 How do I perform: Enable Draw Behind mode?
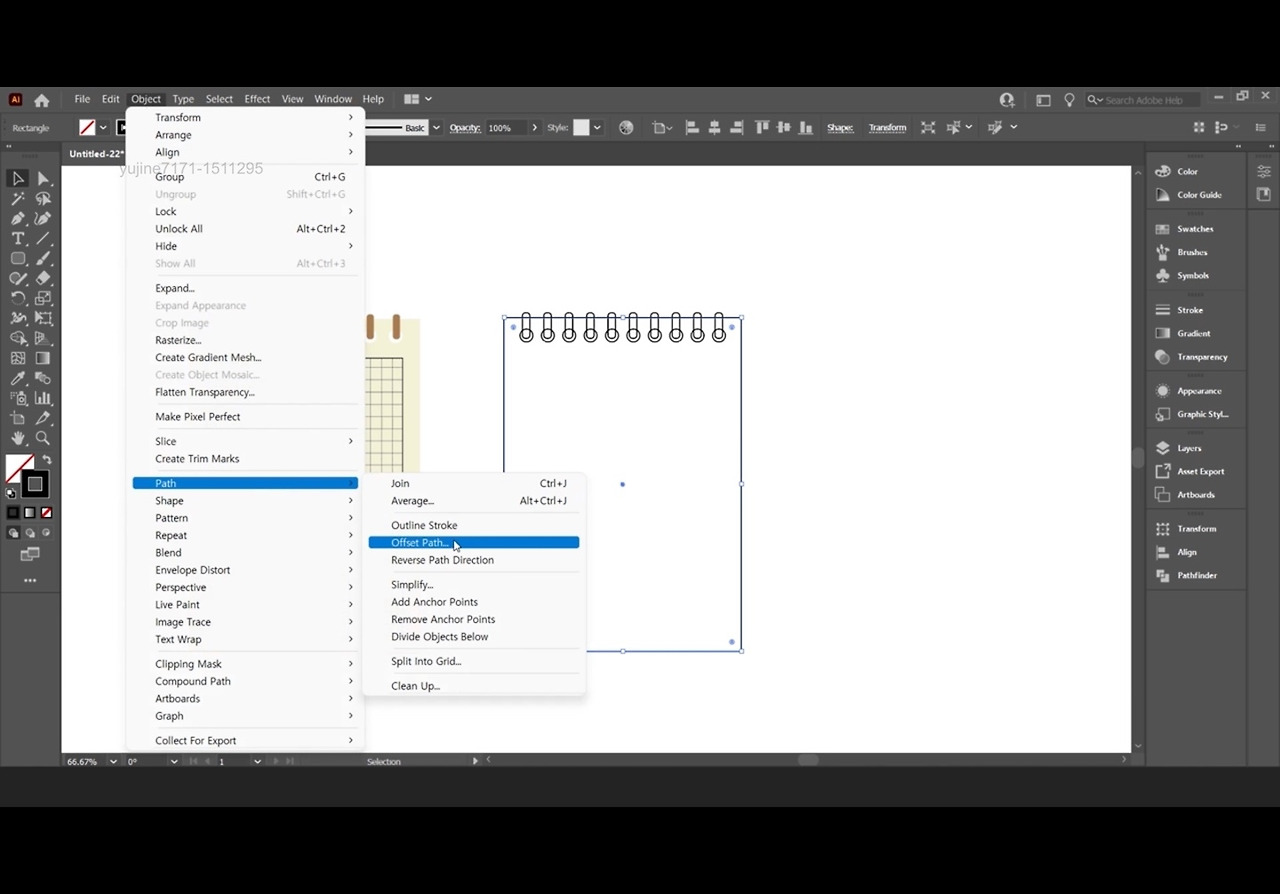[x=29, y=533]
